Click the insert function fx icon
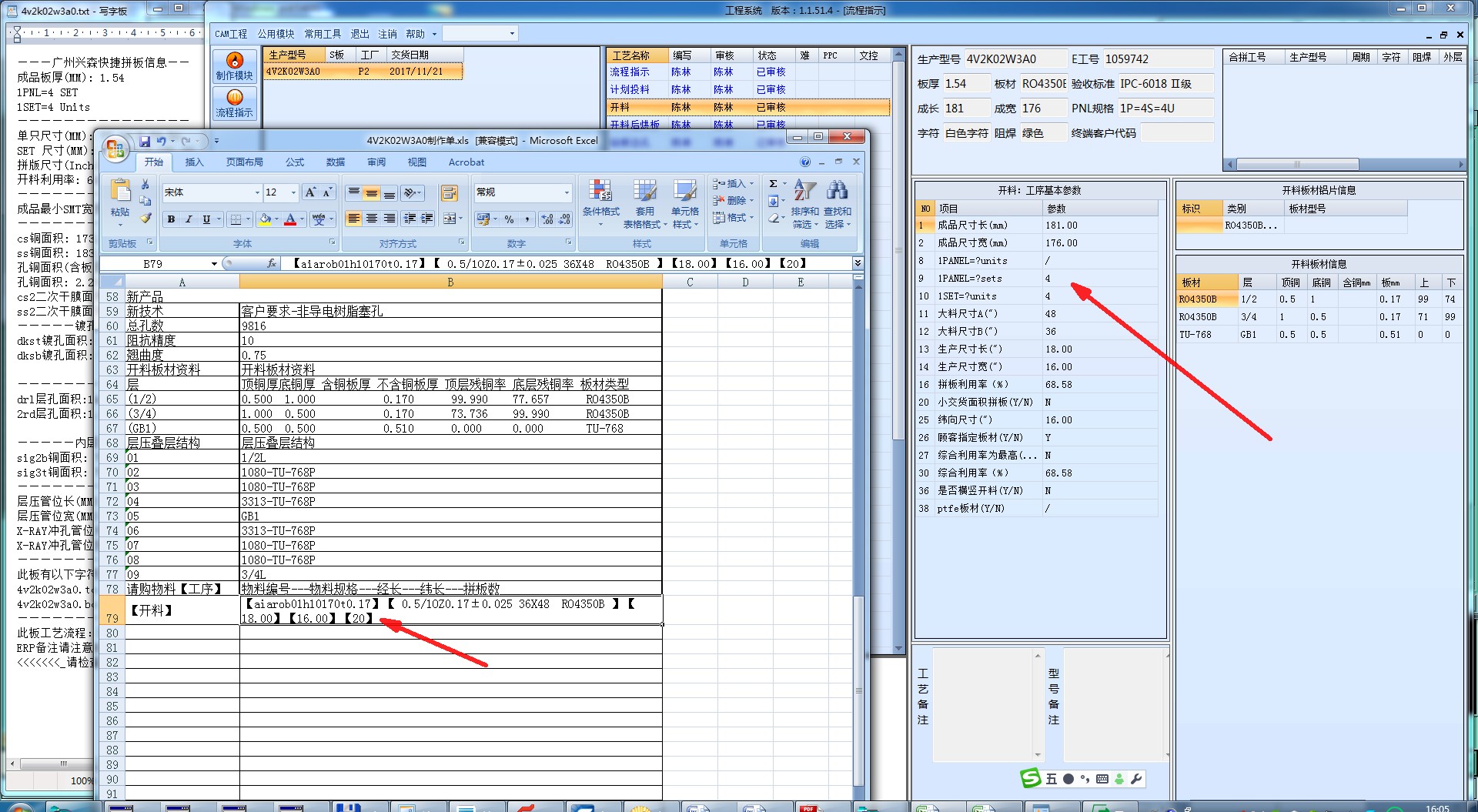 point(272,263)
